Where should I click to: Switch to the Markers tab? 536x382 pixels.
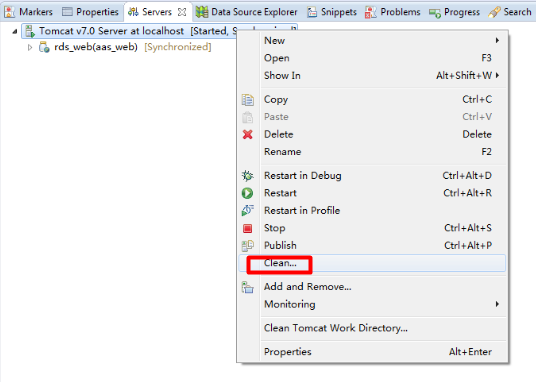[x=30, y=12]
